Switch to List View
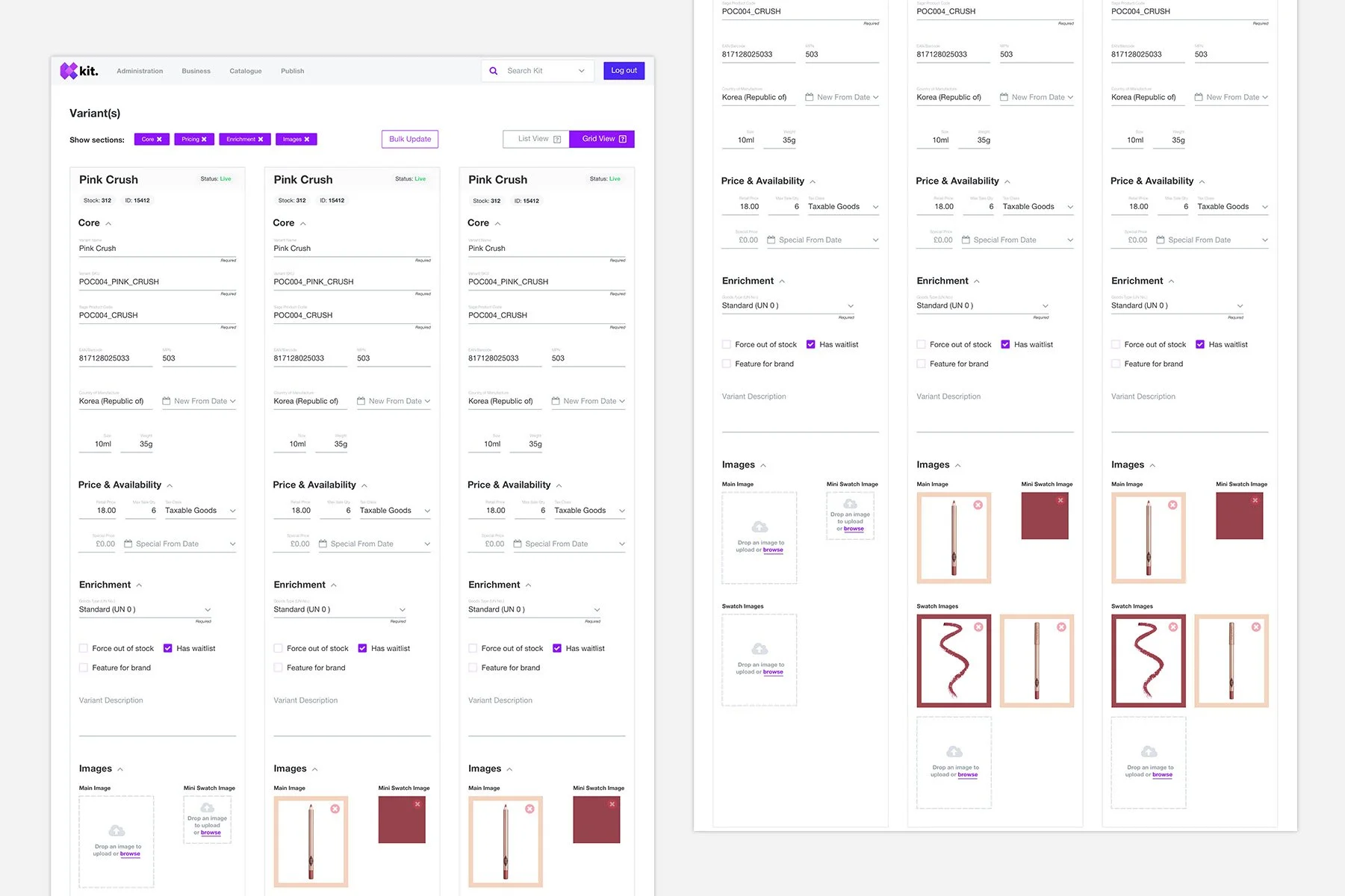 click(536, 139)
